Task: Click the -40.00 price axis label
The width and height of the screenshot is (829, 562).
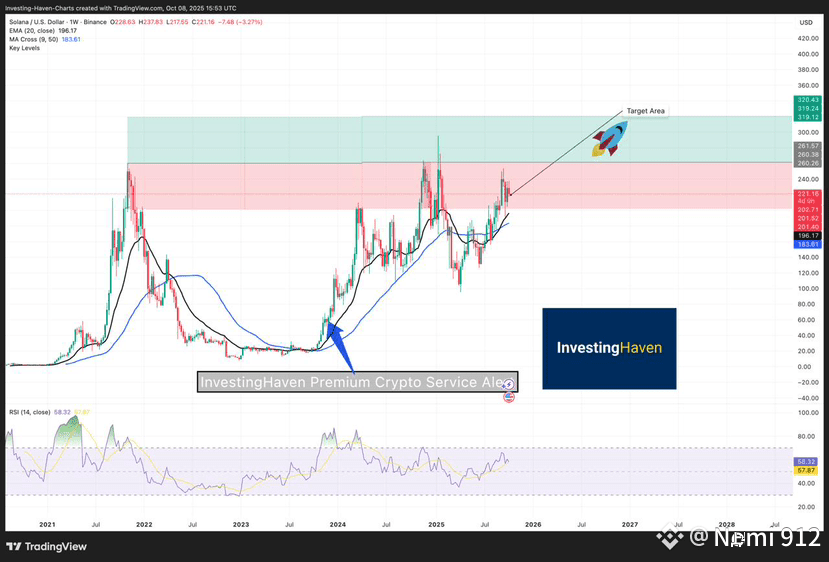Action: [x=807, y=398]
